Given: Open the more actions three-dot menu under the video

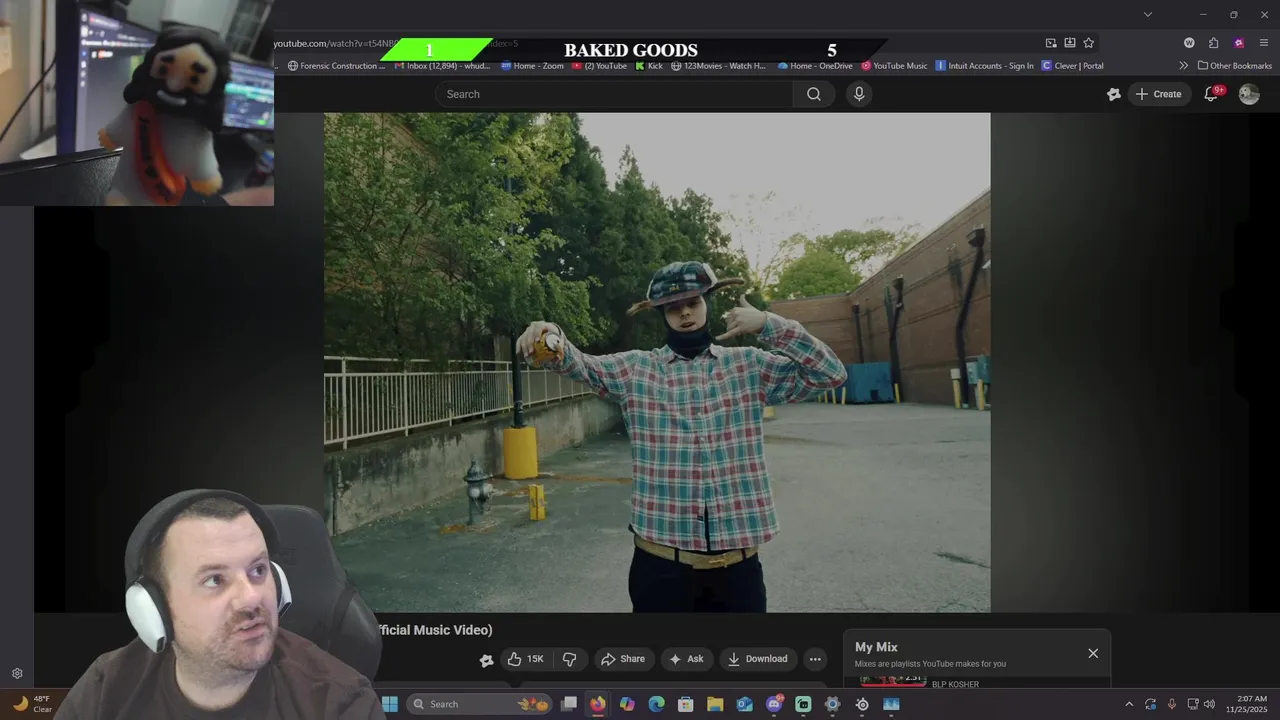Looking at the screenshot, I should [x=815, y=659].
